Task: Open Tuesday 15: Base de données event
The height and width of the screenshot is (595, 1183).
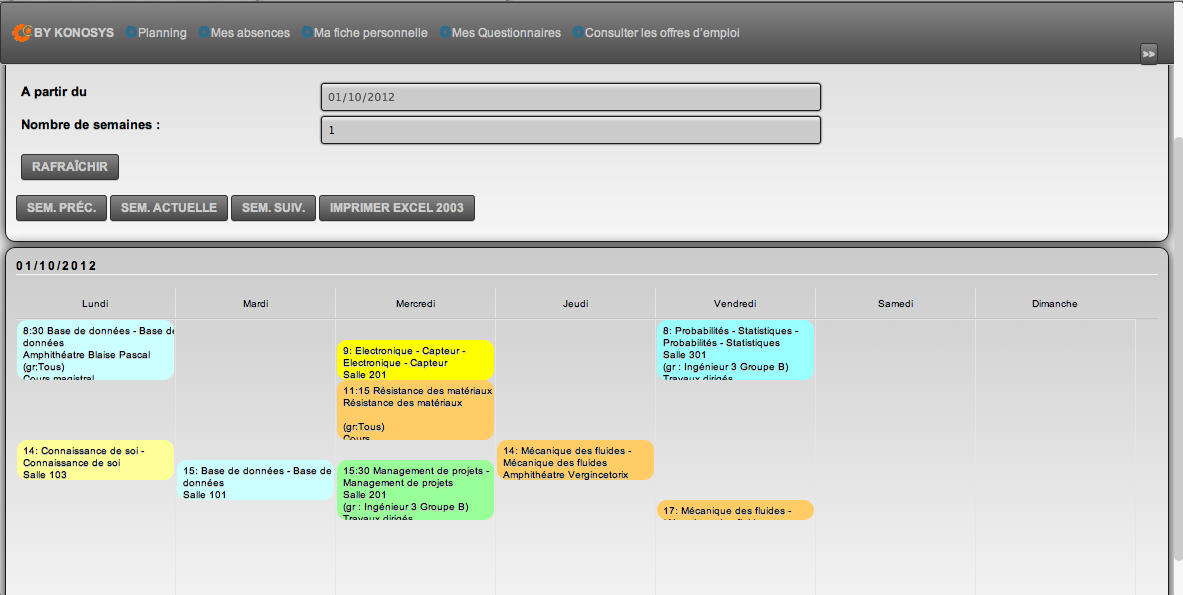Action: pos(256,480)
